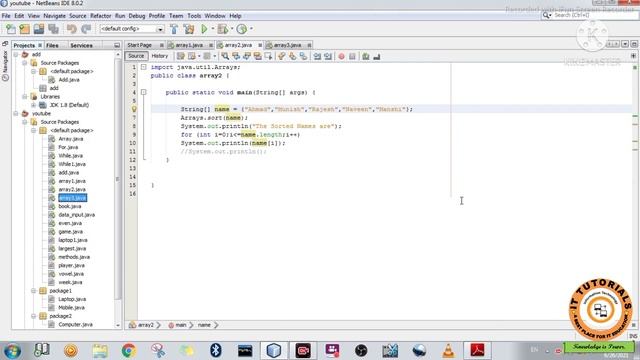This screenshot has height=360, width=640.
Task: Select book.java in the Projects tree
Action: [x=69, y=207]
